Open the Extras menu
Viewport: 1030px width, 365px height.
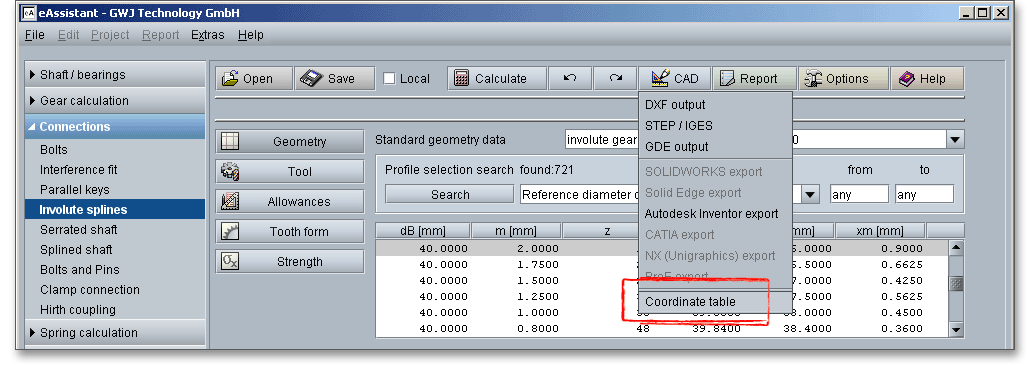tap(208, 35)
